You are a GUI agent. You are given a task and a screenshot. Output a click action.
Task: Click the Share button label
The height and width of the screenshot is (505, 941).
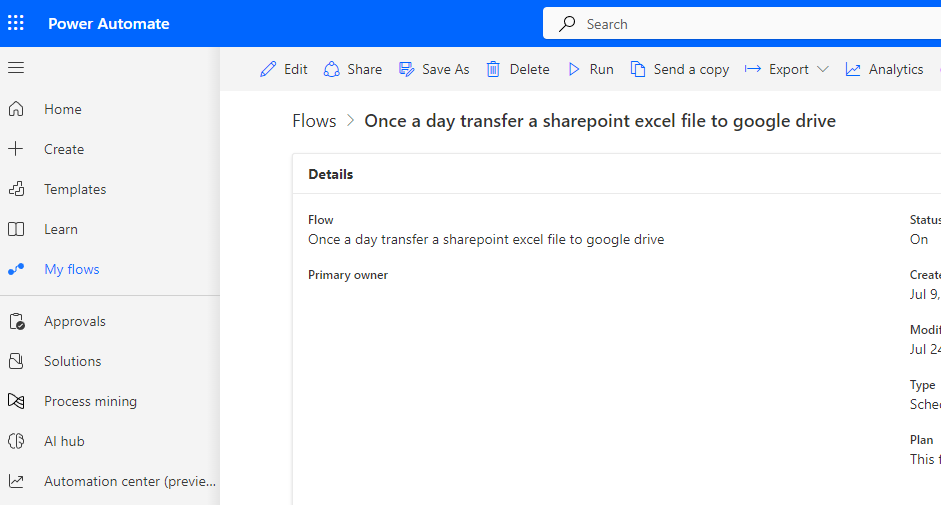(364, 69)
